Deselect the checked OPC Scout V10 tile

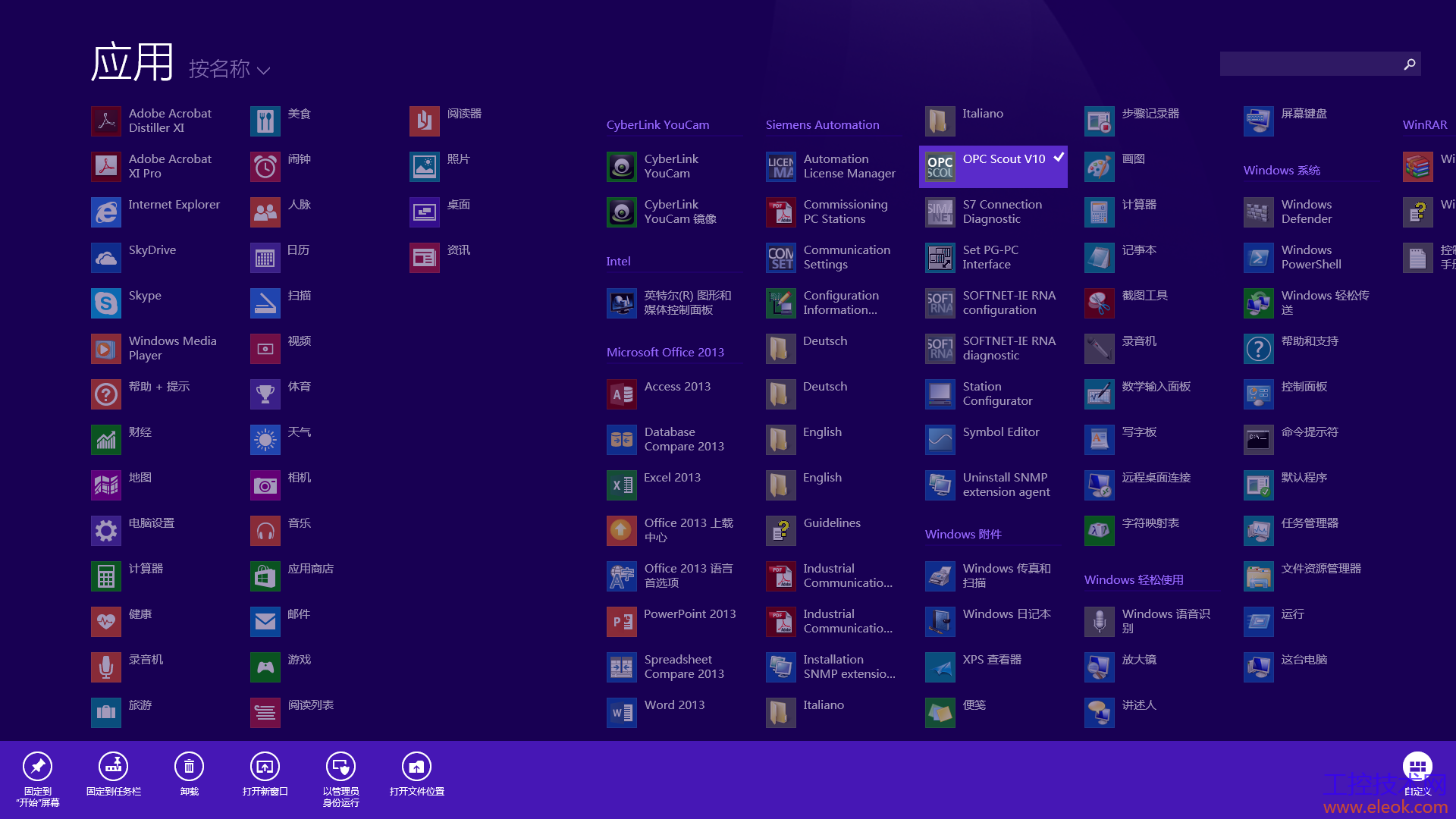[x=993, y=167]
